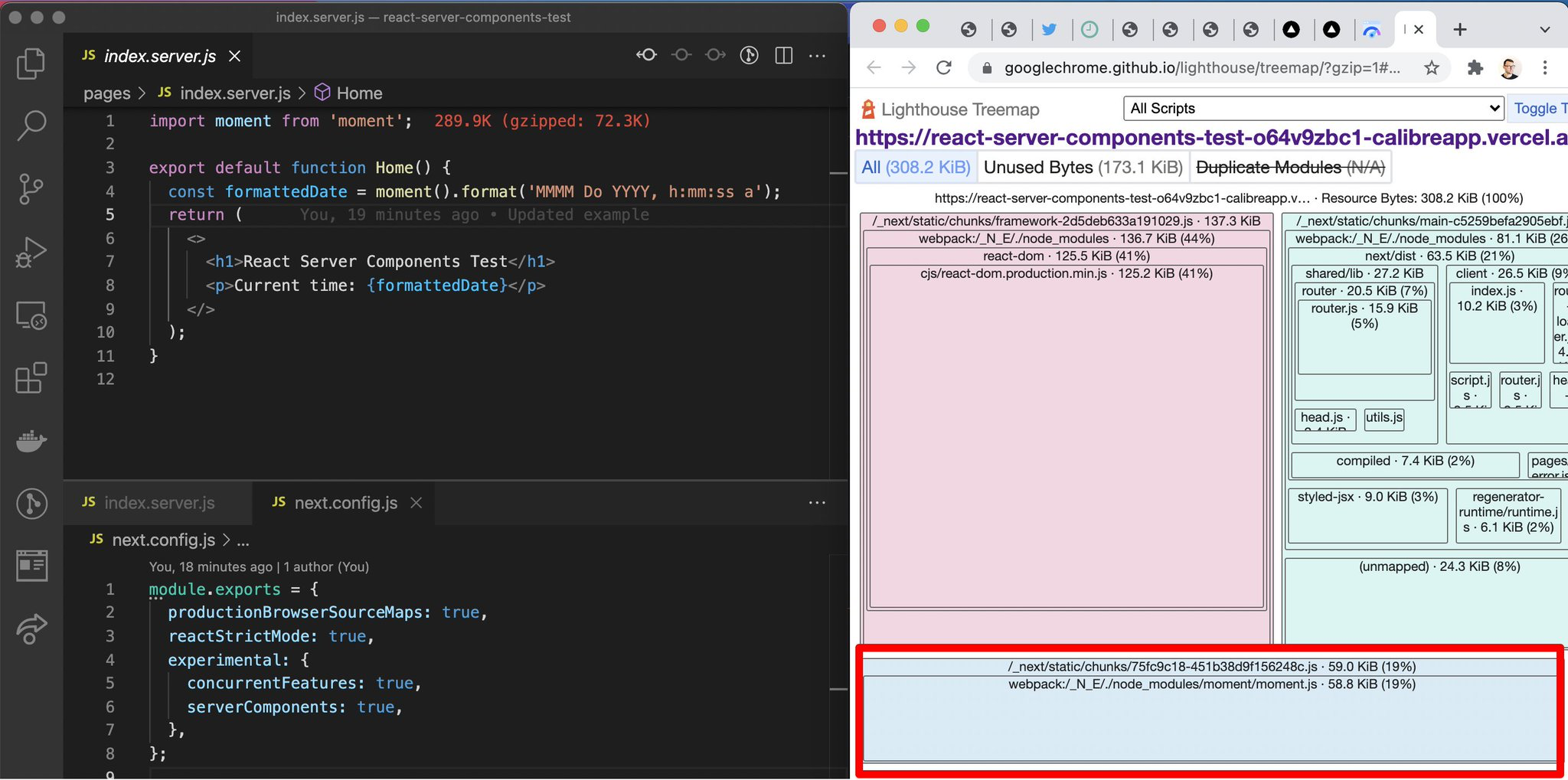Open the Docker view
Screen dimensions: 1568x780
(x=31, y=441)
